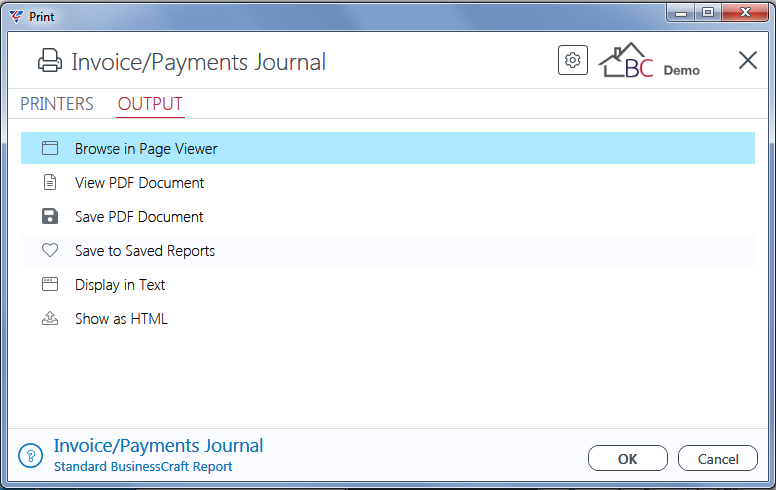The height and width of the screenshot is (490, 776).
Task: Click the View PDF Document page icon
Action: tap(50, 182)
